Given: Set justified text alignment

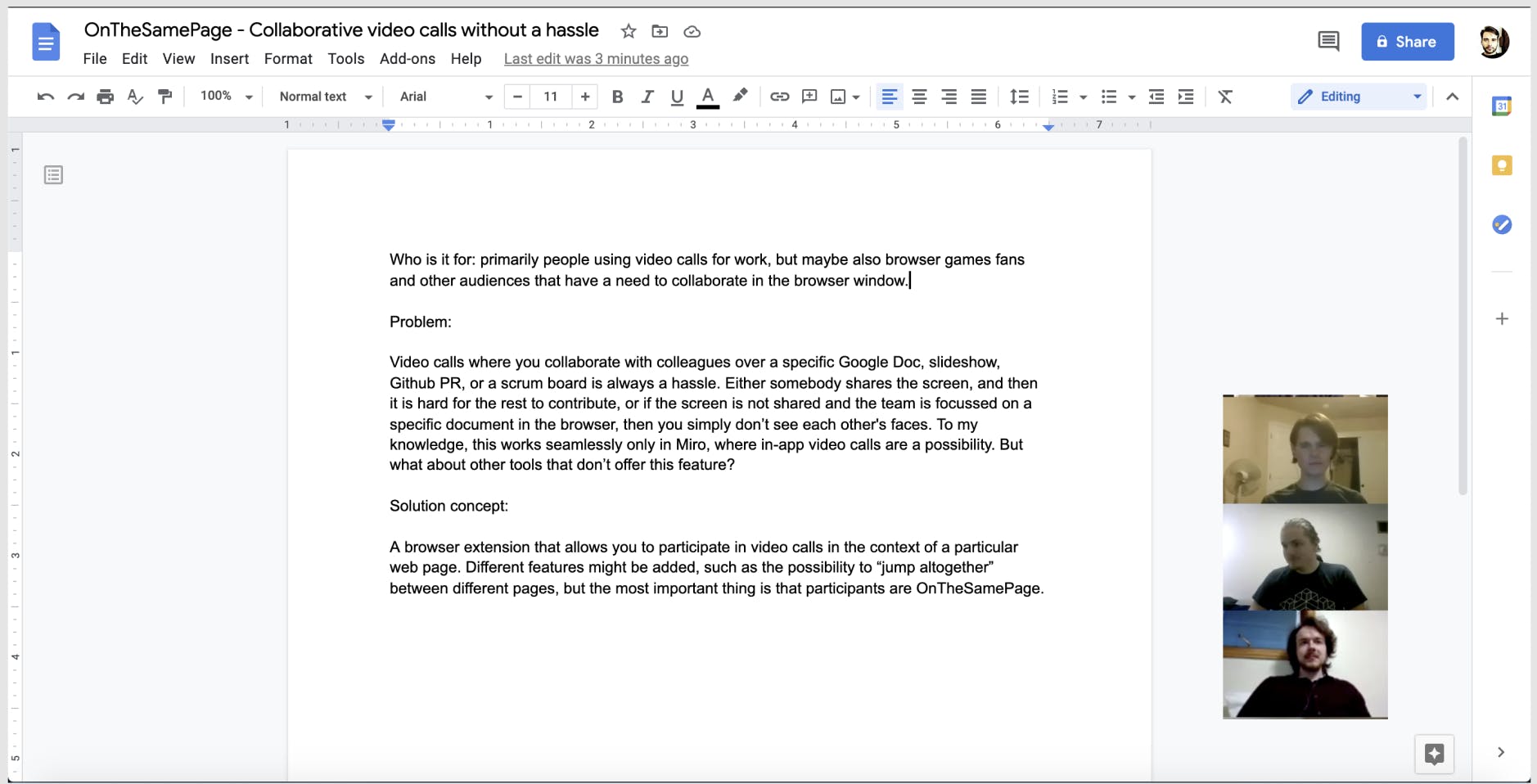Looking at the screenshot, I should tap(978, 97).
